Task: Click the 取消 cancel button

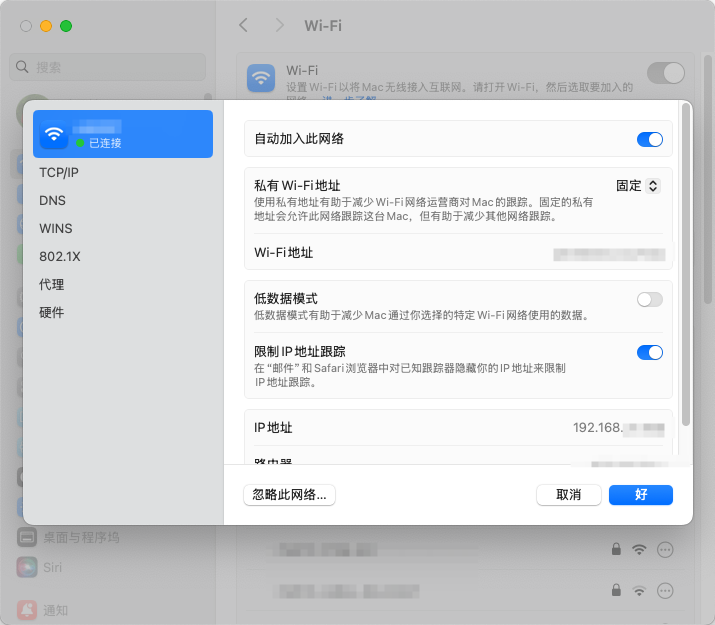Action: (x=569, y=495)
